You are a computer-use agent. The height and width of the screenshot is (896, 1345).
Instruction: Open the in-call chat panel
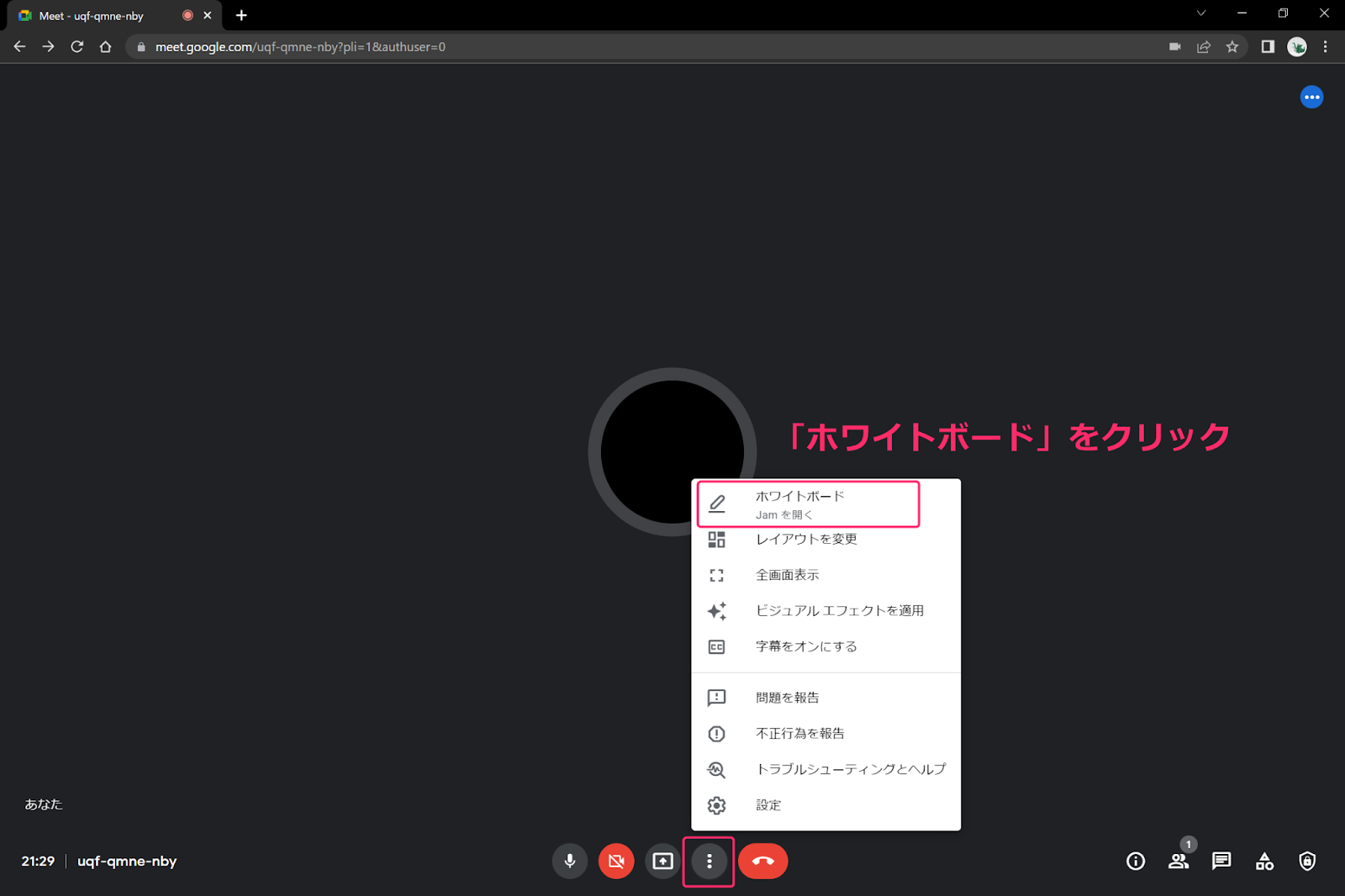1221,861
